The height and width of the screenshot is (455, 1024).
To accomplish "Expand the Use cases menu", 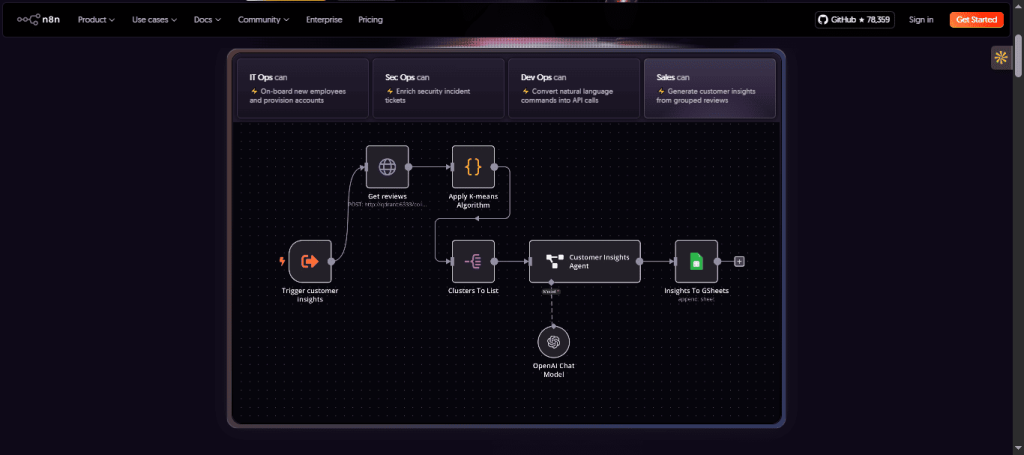I will (x=155, y=20).
